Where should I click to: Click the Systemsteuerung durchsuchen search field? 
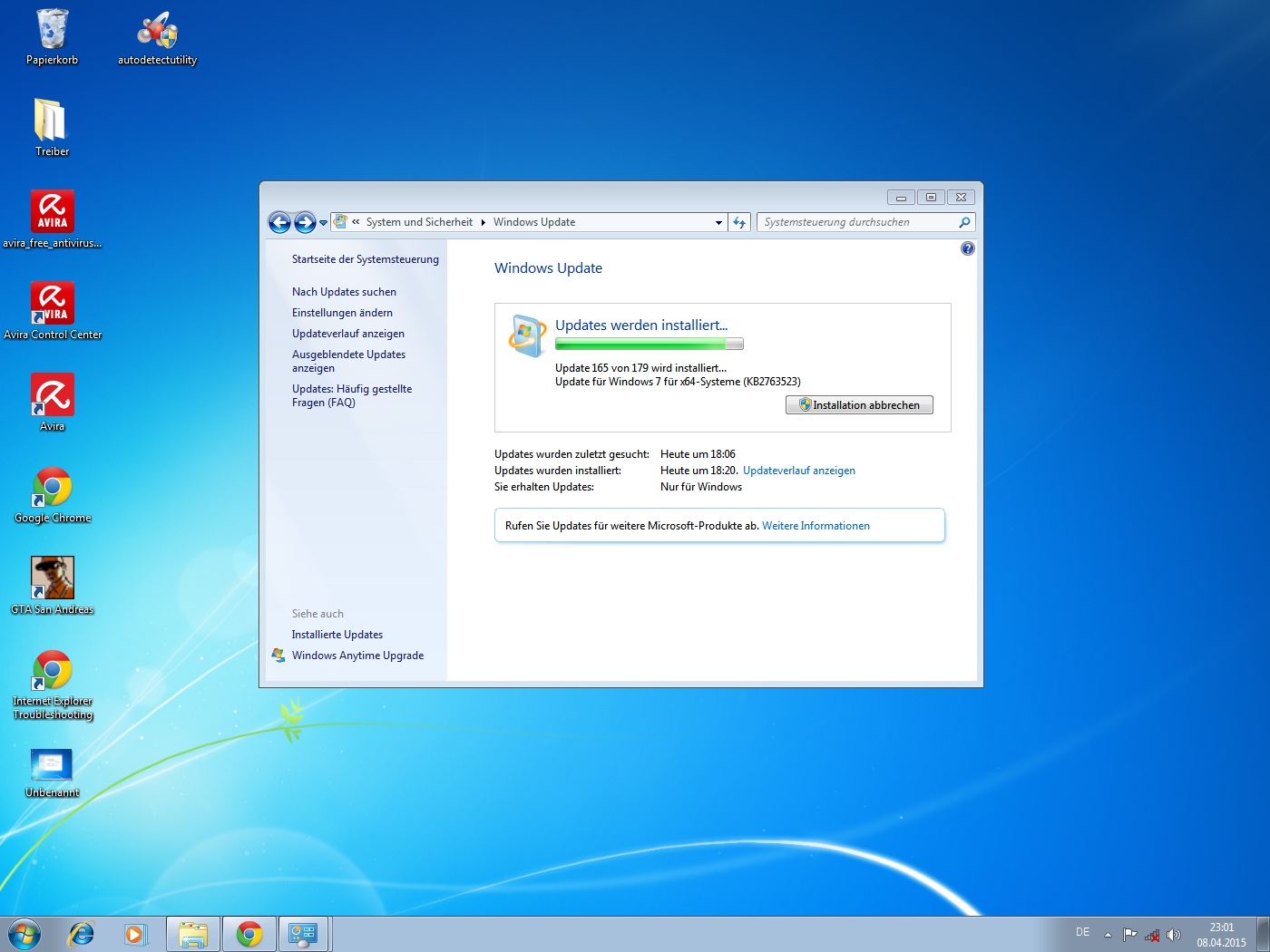pos(857,222)
